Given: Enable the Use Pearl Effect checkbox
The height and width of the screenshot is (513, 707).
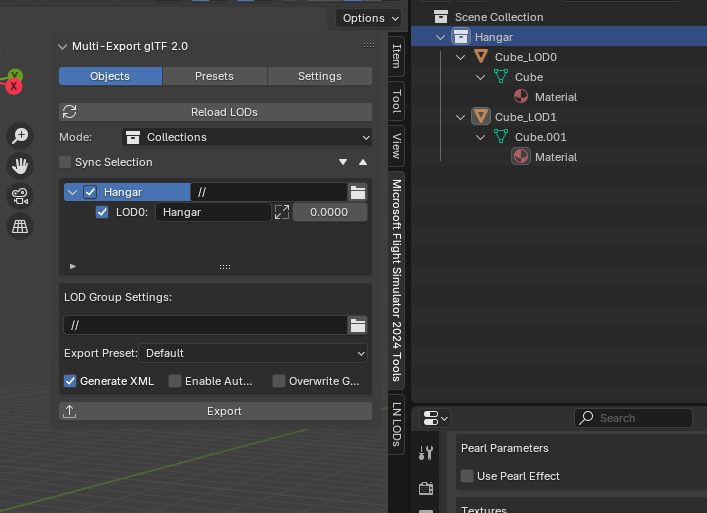Looking at the screenshot, I should [467, 476].
